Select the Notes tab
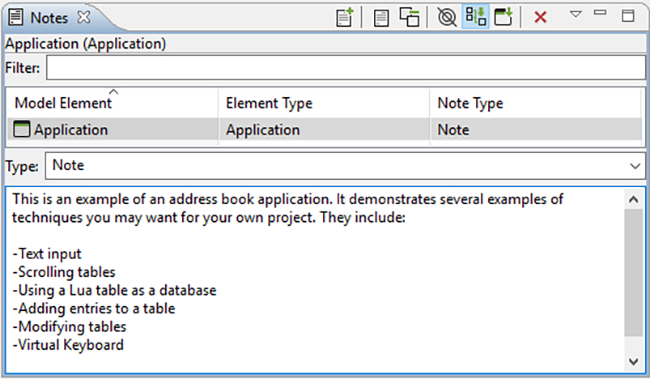Screen dimensions: 650x379 coord(49,18)
